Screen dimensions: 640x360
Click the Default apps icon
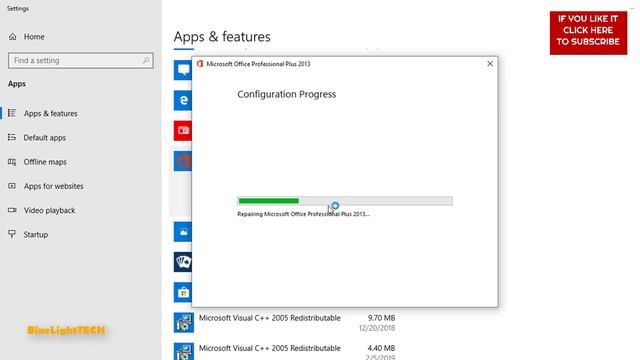(12, 138)
